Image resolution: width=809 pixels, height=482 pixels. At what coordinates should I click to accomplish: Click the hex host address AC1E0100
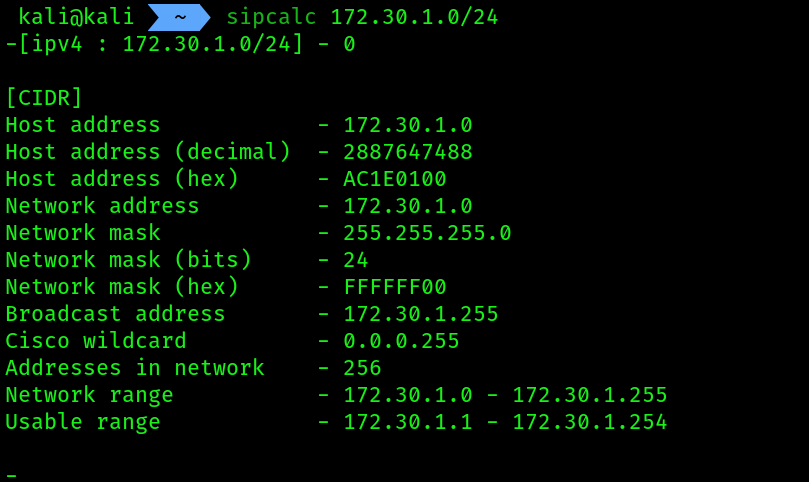[x=395, y=179]
